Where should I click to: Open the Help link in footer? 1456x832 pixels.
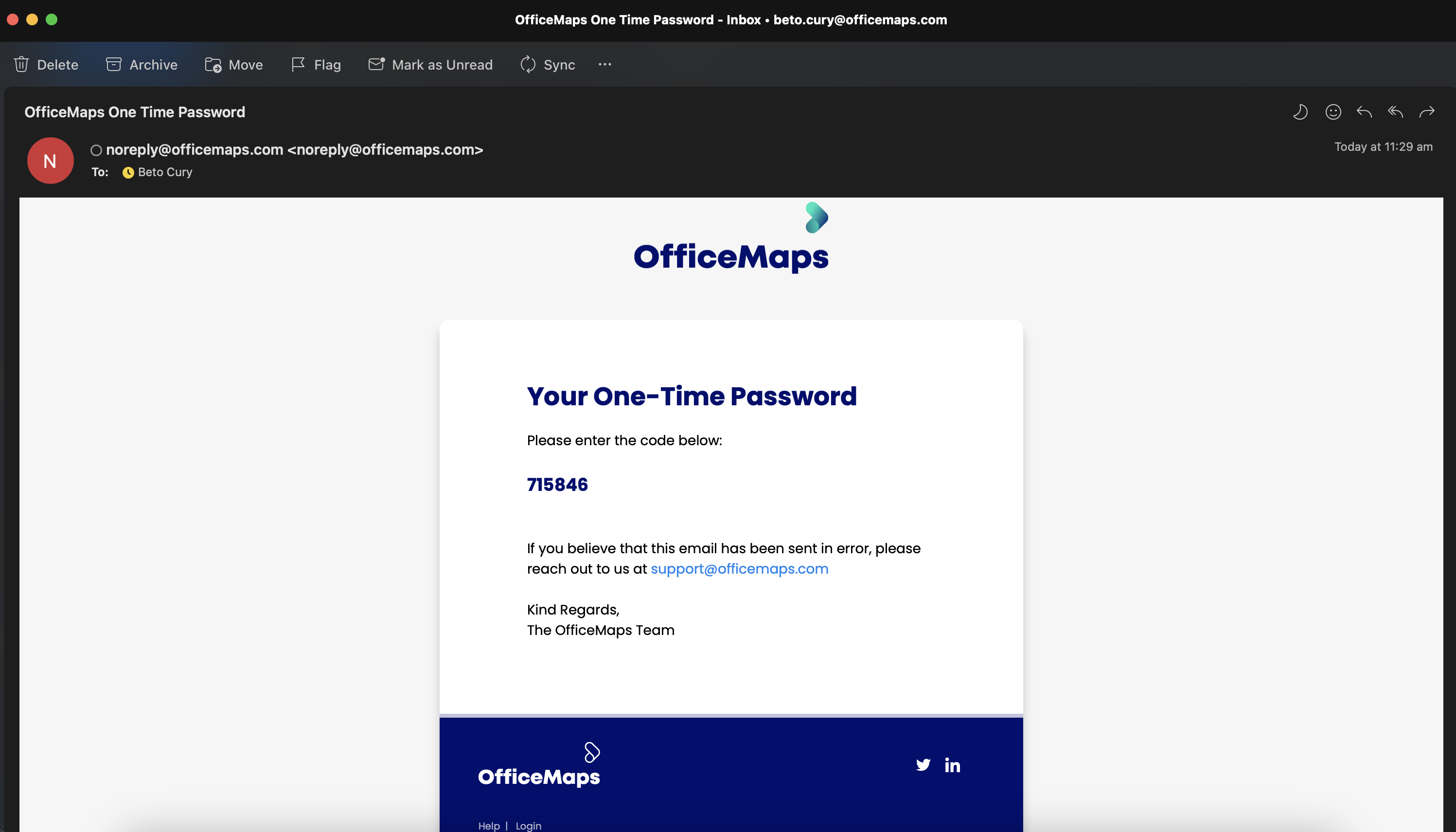[489, 826]
